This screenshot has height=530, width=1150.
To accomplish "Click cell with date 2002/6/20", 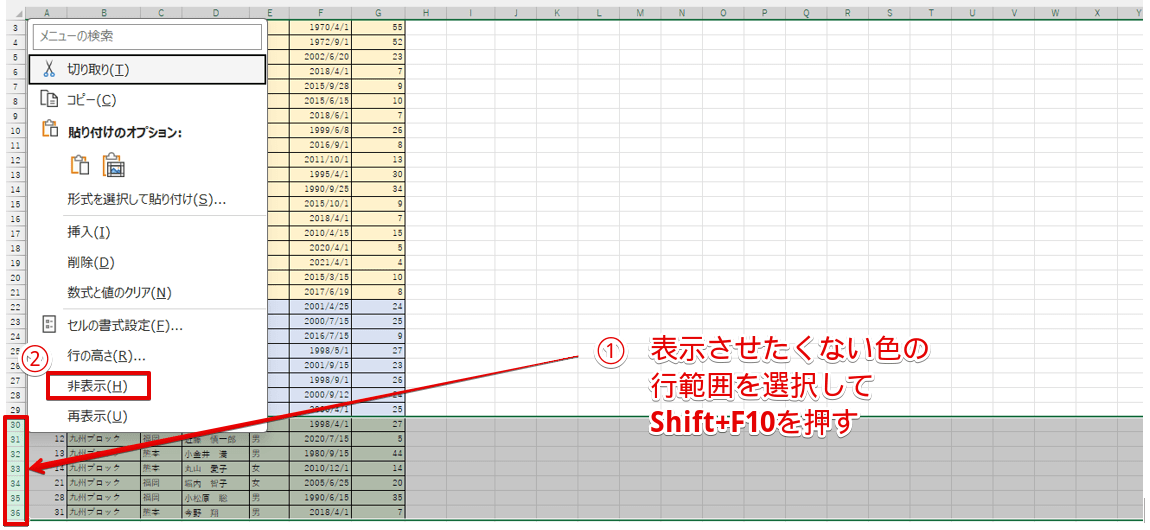I will pyautogui.click(x=321, y=56).
